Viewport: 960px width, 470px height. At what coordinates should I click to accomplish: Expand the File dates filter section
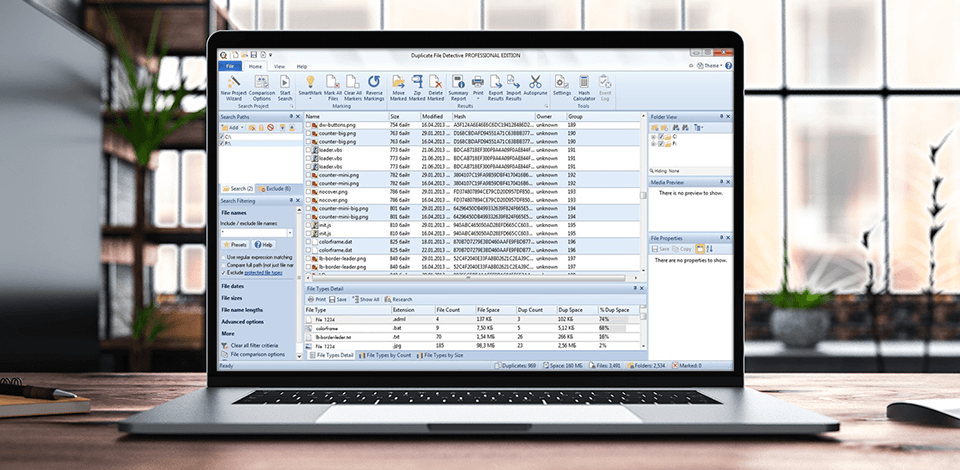(x=233, y=286)
